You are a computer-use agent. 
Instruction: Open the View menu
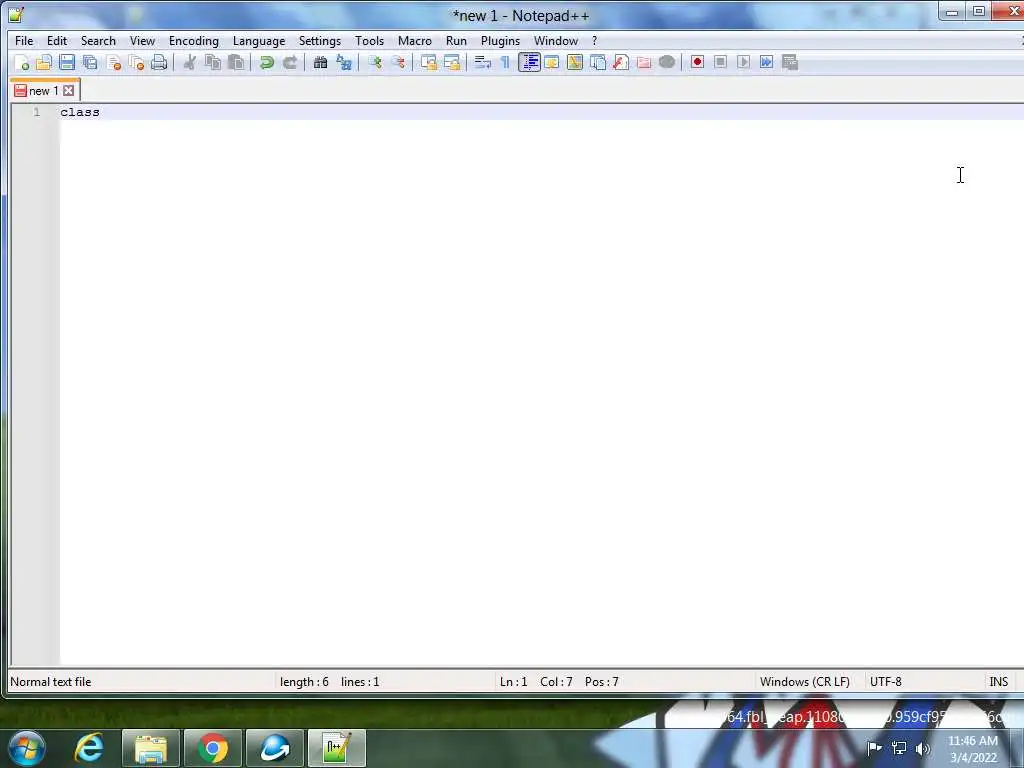[x=142, y=40]
